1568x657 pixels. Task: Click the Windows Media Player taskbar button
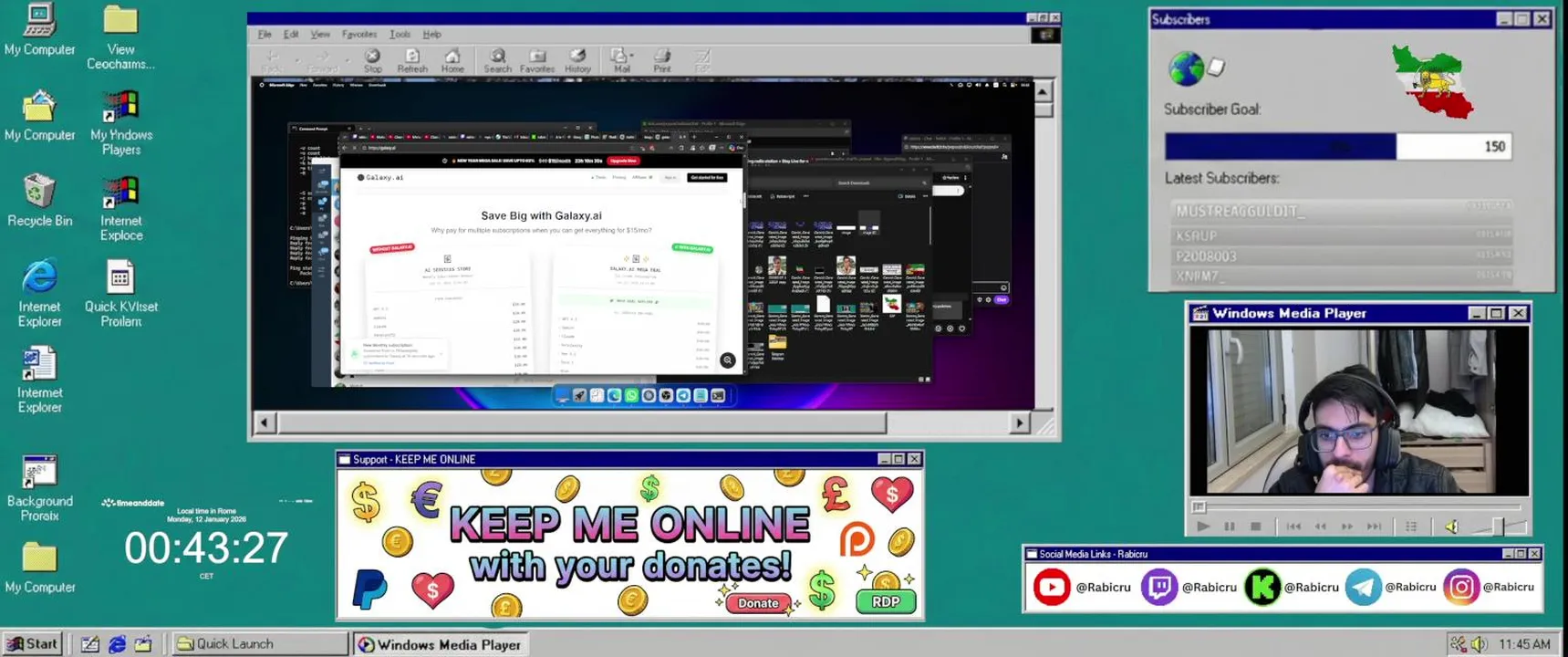[x=441, y=644]
